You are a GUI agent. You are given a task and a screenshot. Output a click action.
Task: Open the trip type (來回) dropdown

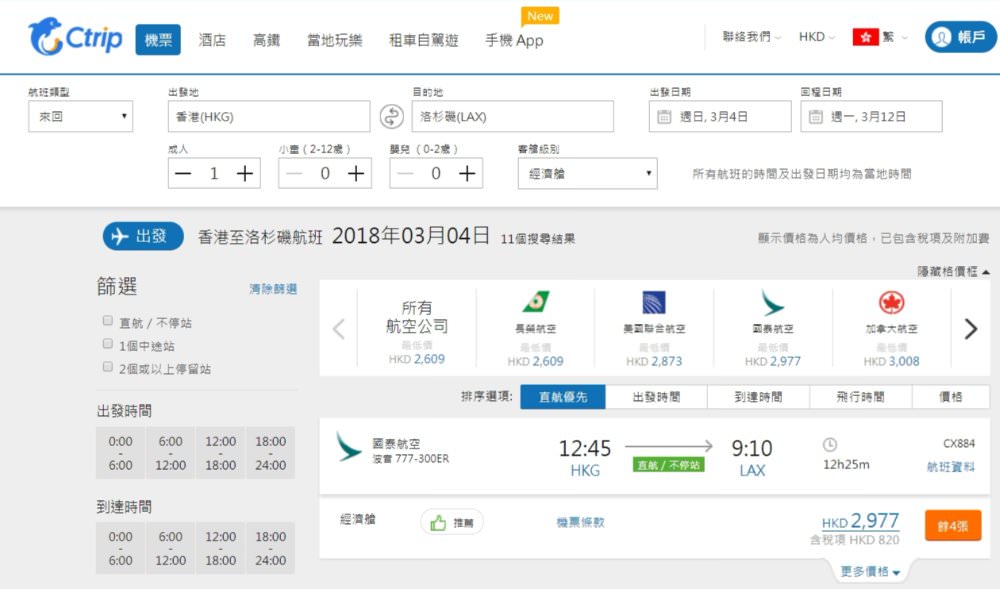pyautogui.click(x=80, y=117)
